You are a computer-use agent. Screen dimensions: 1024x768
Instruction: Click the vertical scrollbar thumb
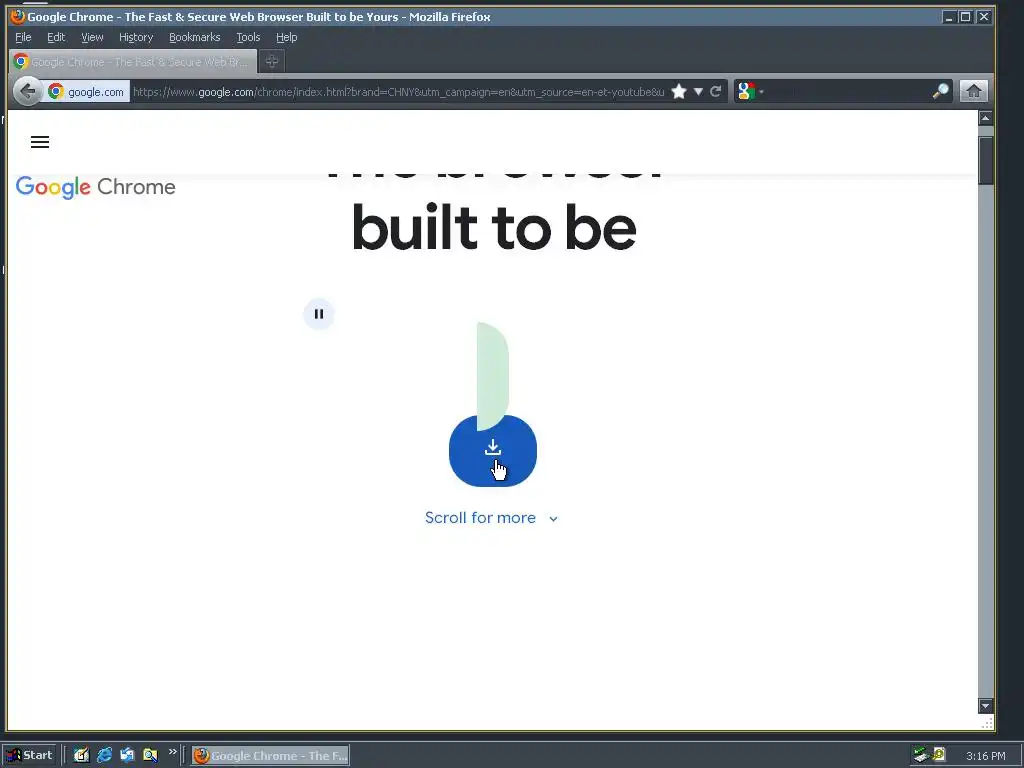pyautogui.click(x=985, y=160)
